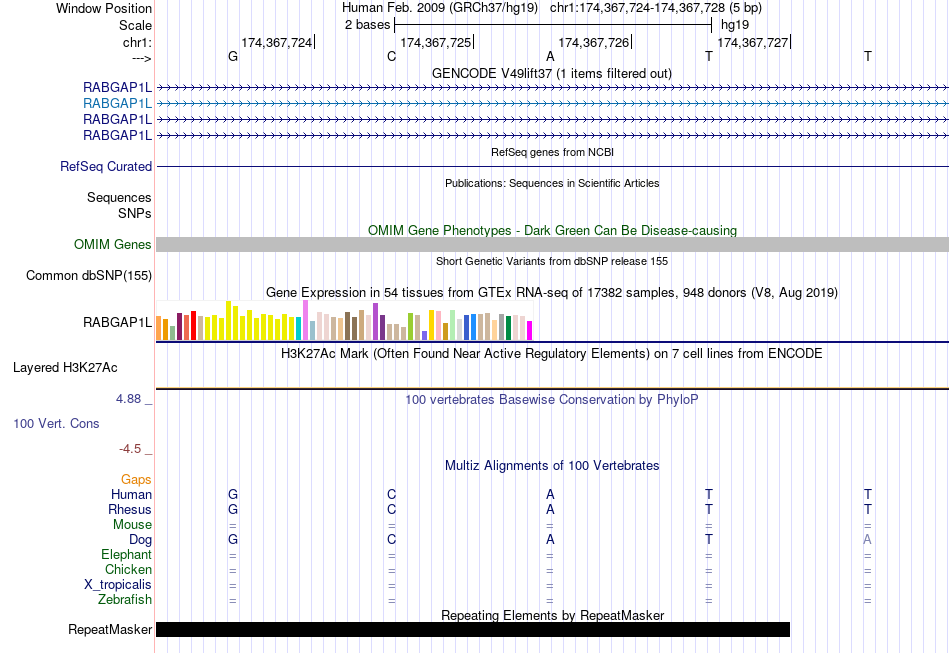Click the orange Gaps row label
Screen dimensions: 950x653
pyautogui.click(x=136, y=480)
